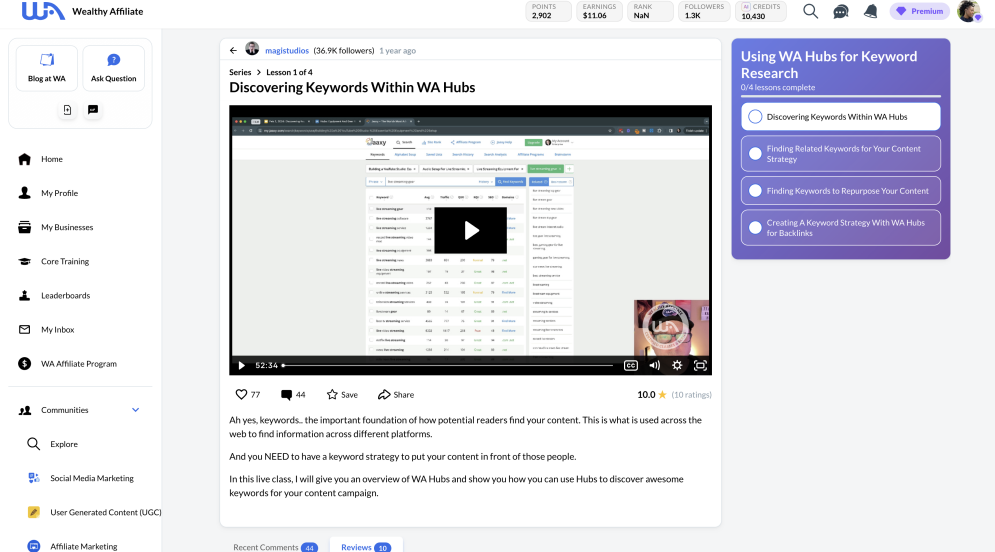The image size is (995, 552).
Task: Open the notifications bell
Action: click(871, 11)
